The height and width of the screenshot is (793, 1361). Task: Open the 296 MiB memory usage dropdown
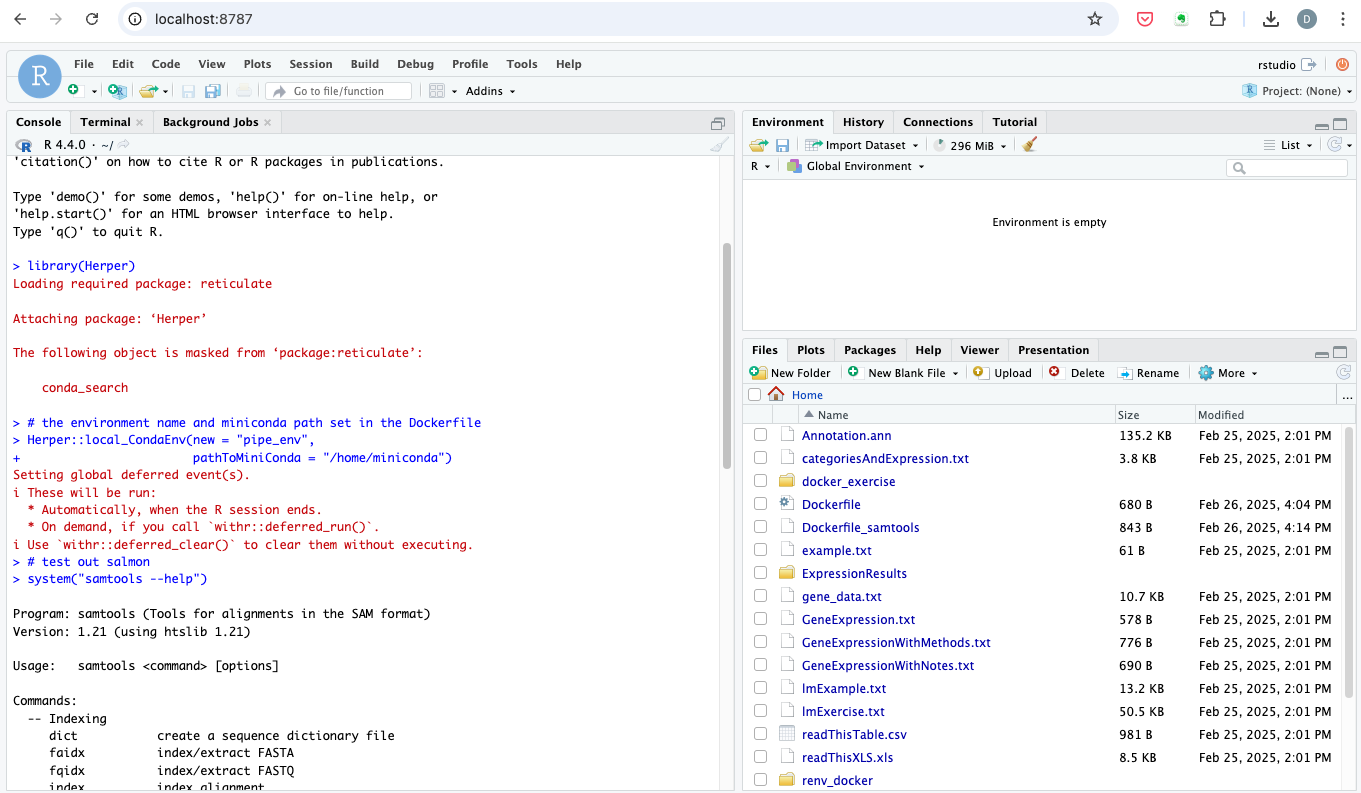(972, 145)
